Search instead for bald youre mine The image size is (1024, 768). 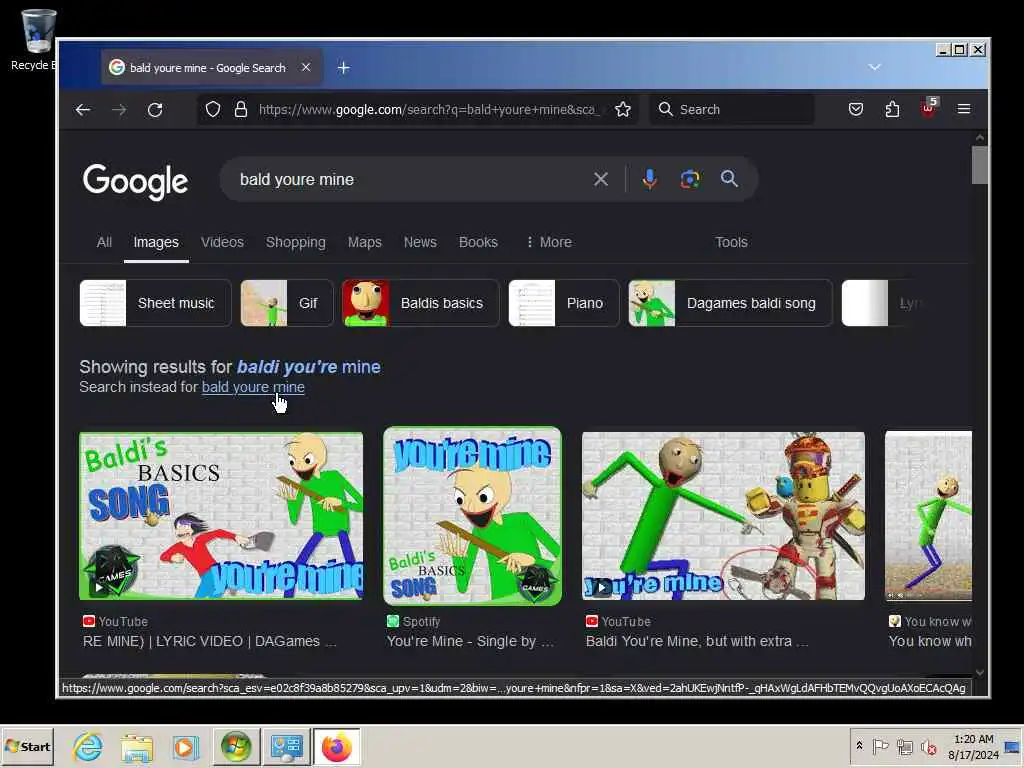click(253, 387)
